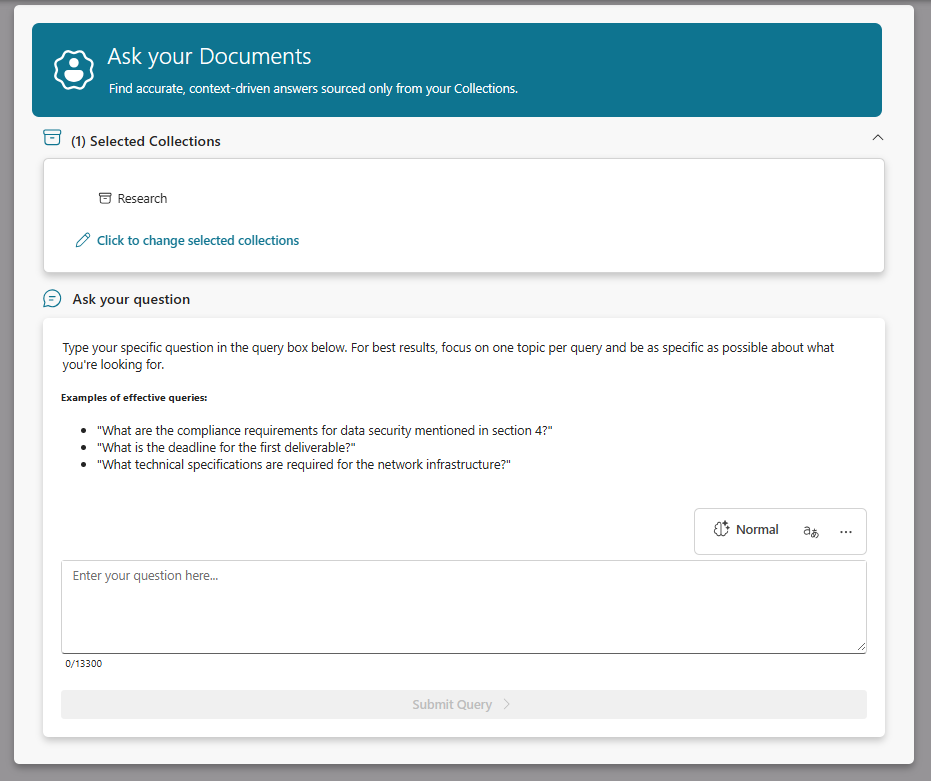The image size is (931, 781).
Task: Collapse the Selected Collections section with the chevron
Action: tap(877, 137)
